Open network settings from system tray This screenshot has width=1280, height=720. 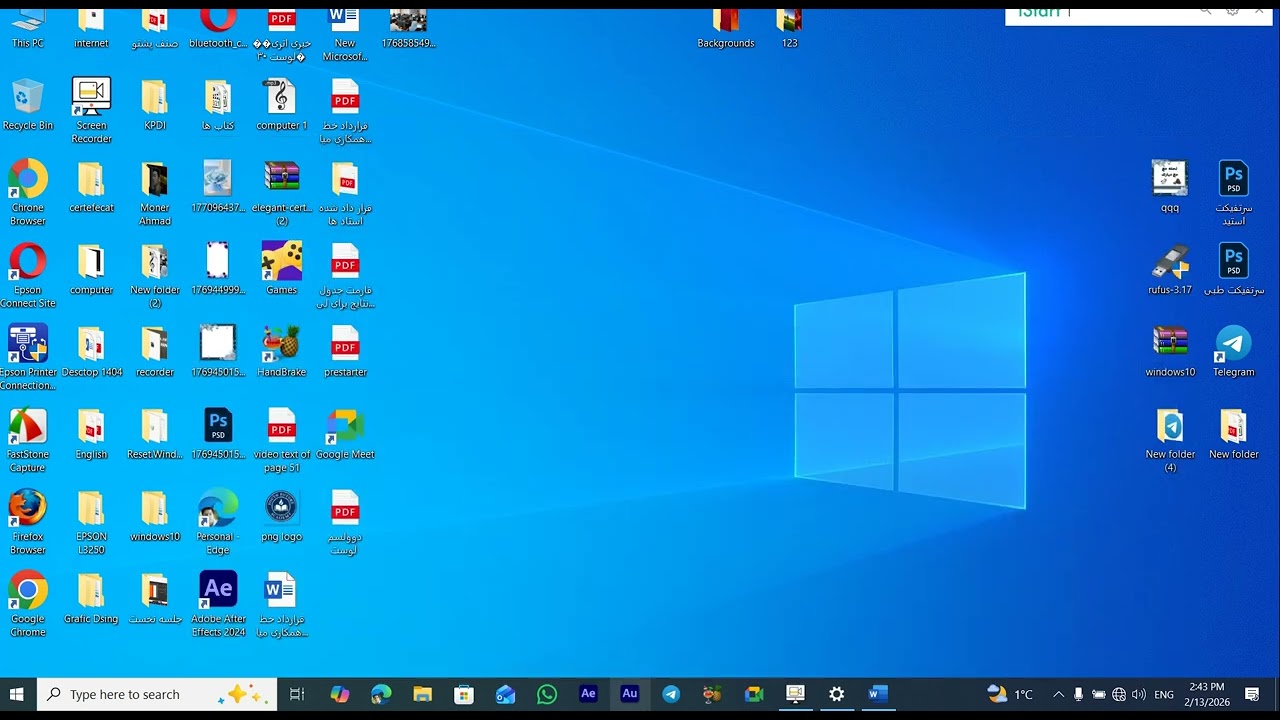pyautogui.click(x=1119, y=694)
